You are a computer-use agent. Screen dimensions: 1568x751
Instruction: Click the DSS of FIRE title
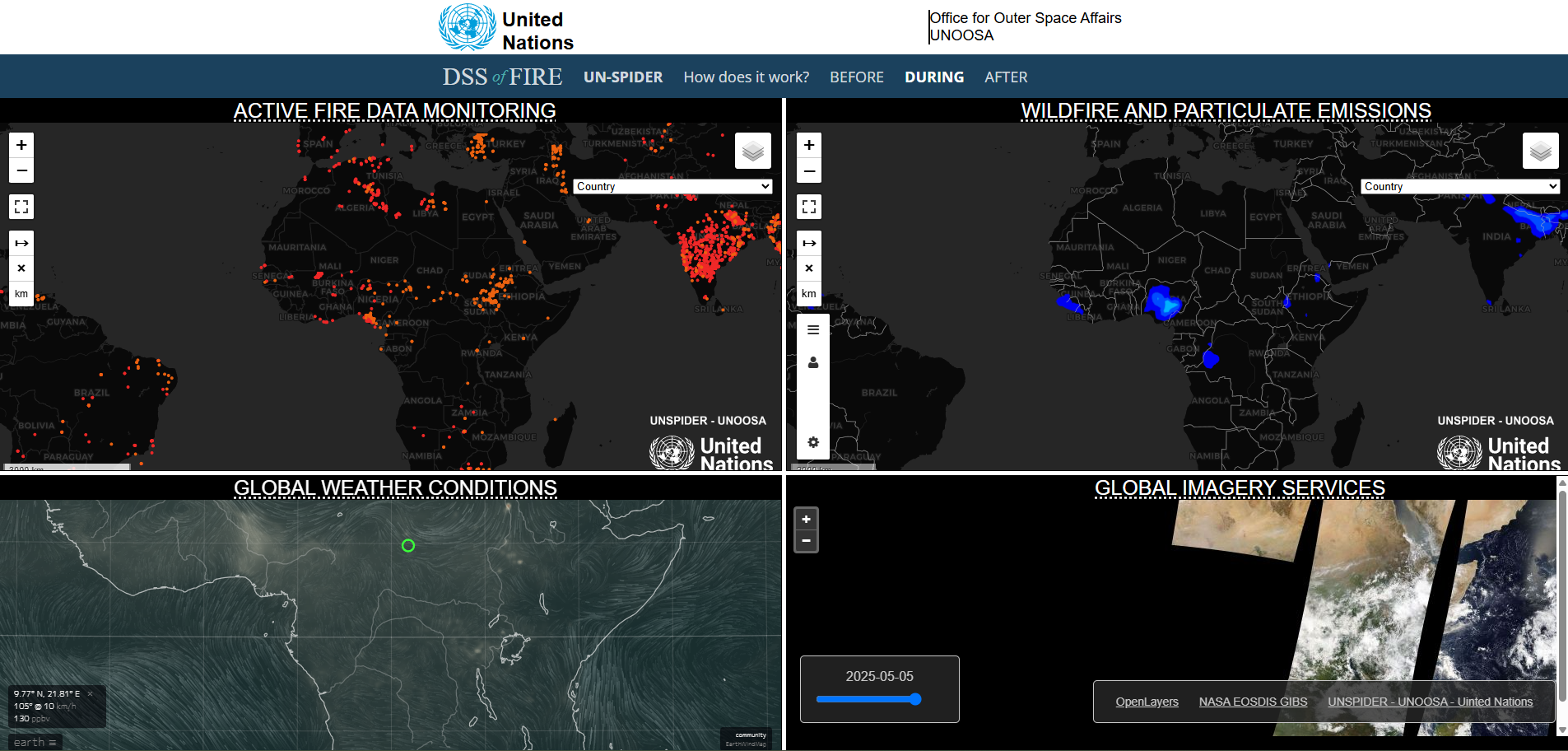(x=503, y=77)
